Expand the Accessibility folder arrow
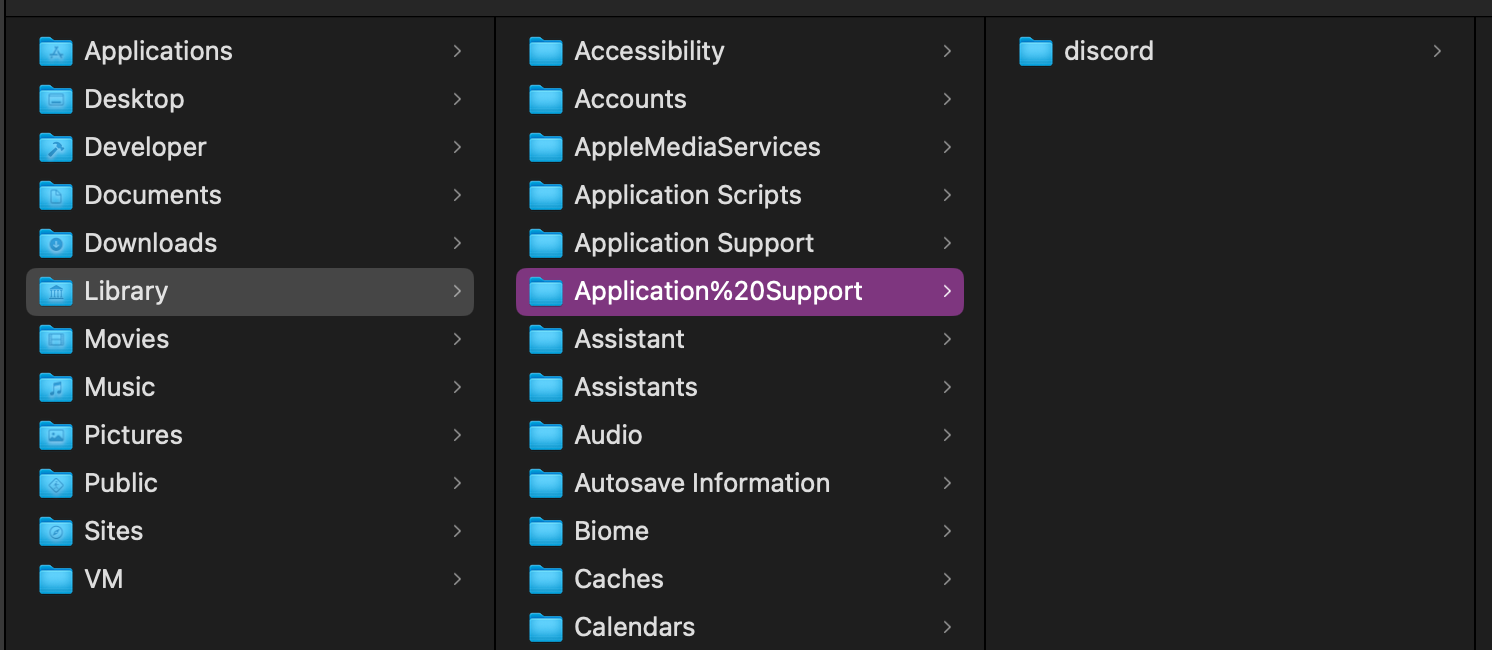This screenshot has height=650, width=1492. click(x=947, y=51)
